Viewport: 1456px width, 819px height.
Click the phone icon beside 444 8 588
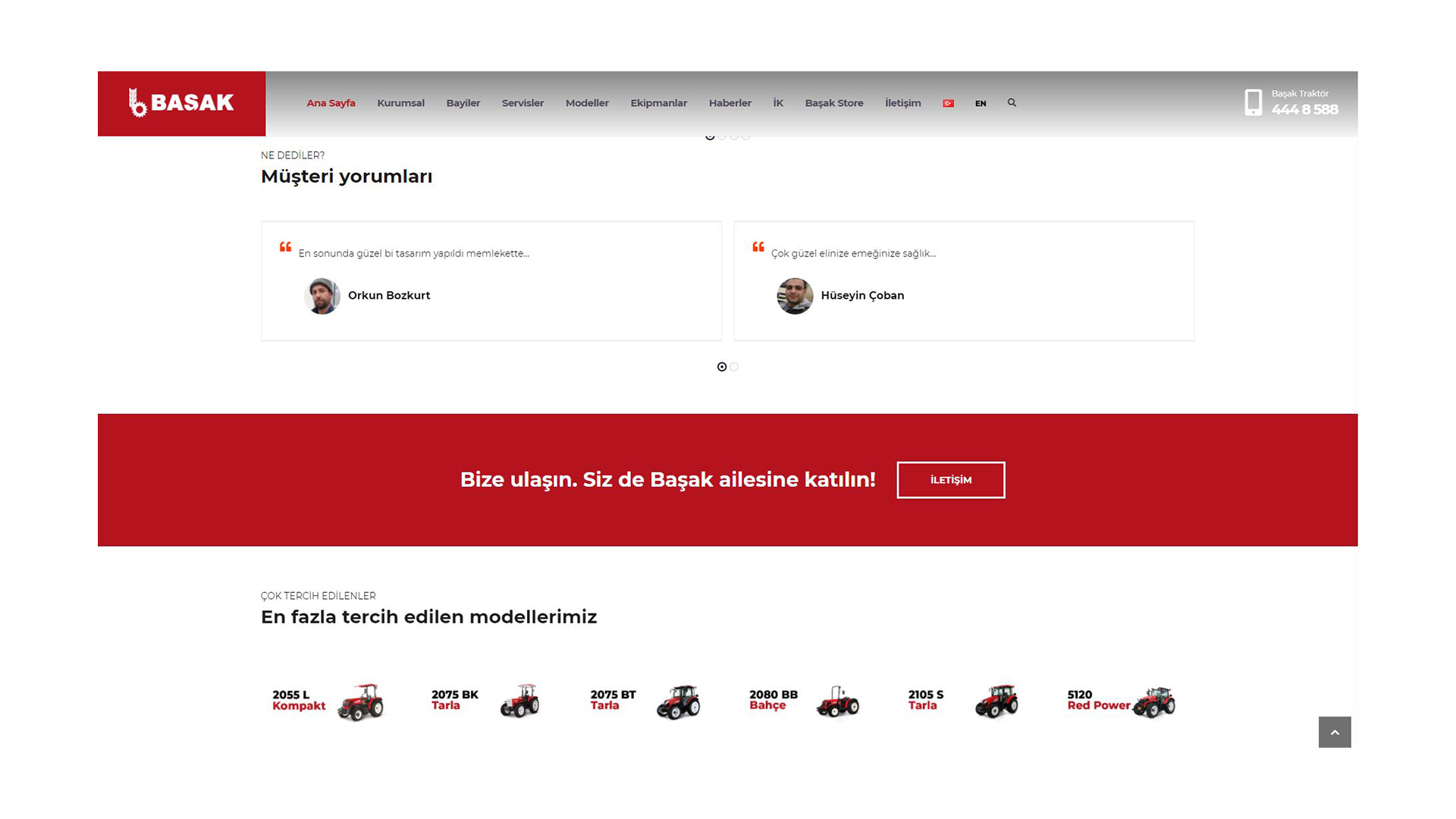(x=1253, y=102)
